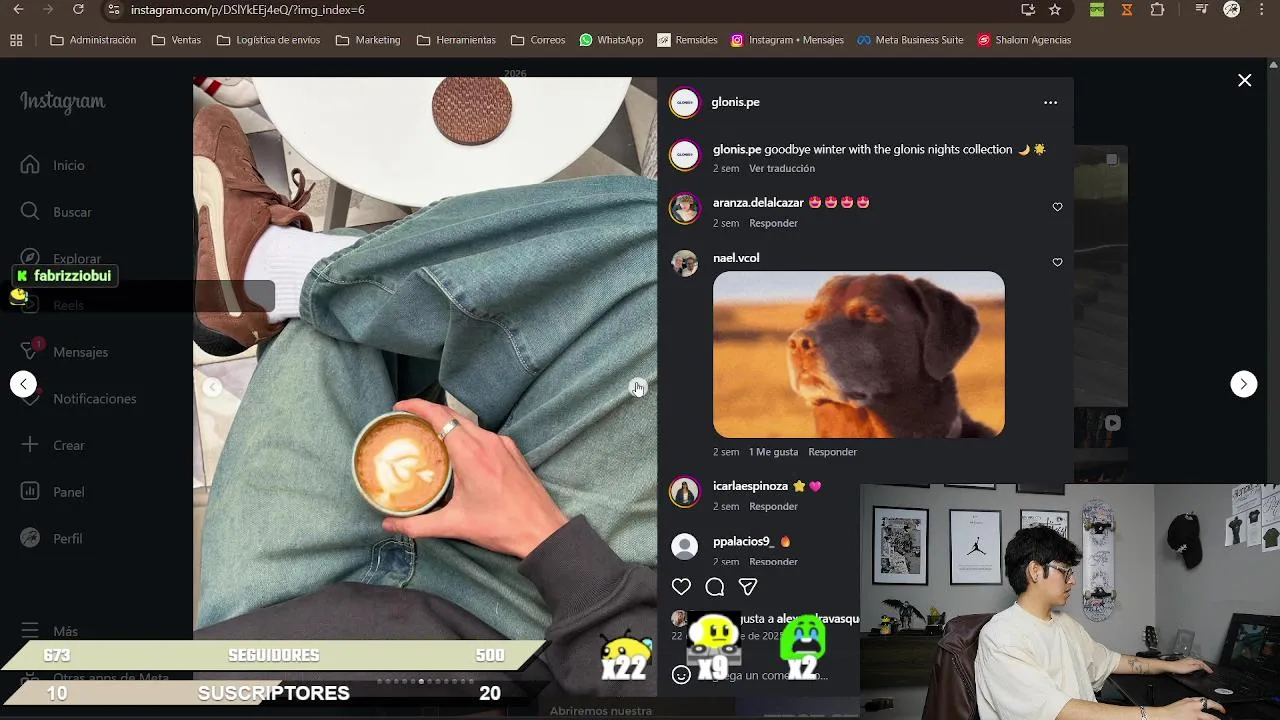
Task: Bookmark this page with star icon
Action: [1055, 10]
